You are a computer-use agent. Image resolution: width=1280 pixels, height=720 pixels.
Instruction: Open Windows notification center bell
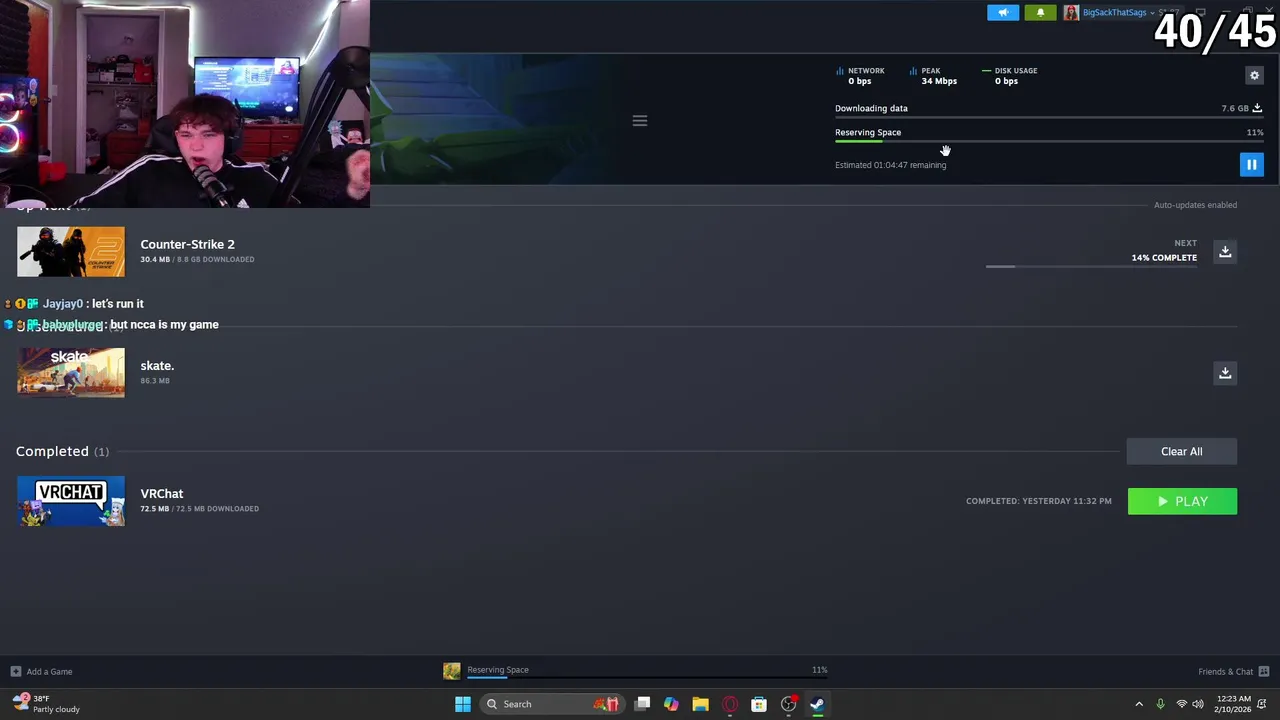[1263, 704]
